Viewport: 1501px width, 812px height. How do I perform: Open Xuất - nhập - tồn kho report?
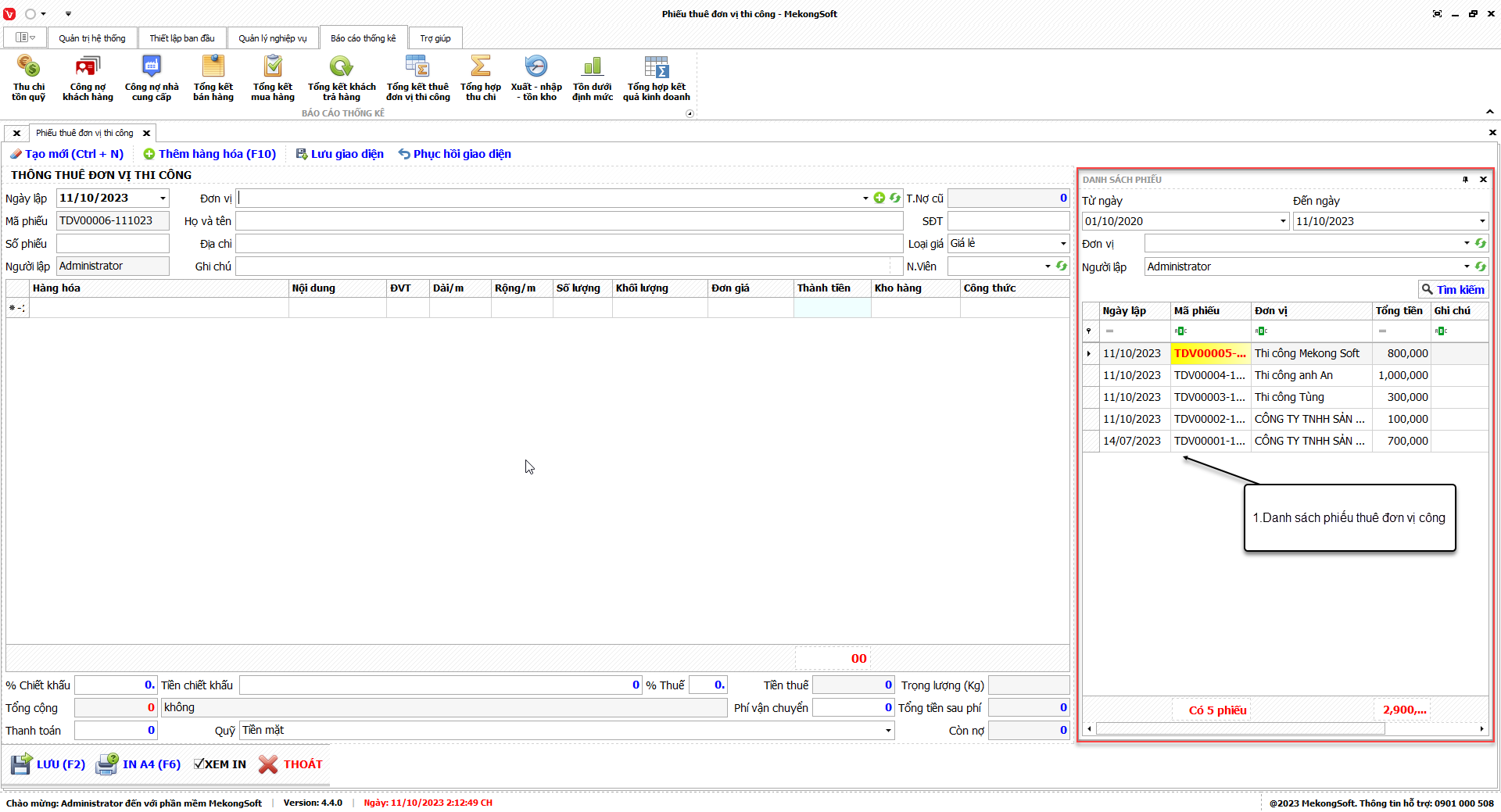tap(536, 78)
